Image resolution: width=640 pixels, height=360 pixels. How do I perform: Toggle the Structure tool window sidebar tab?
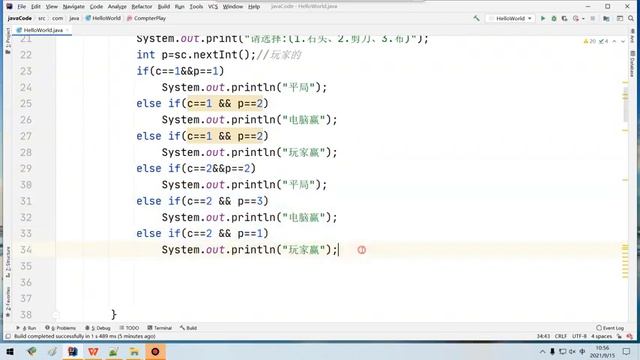8,262
